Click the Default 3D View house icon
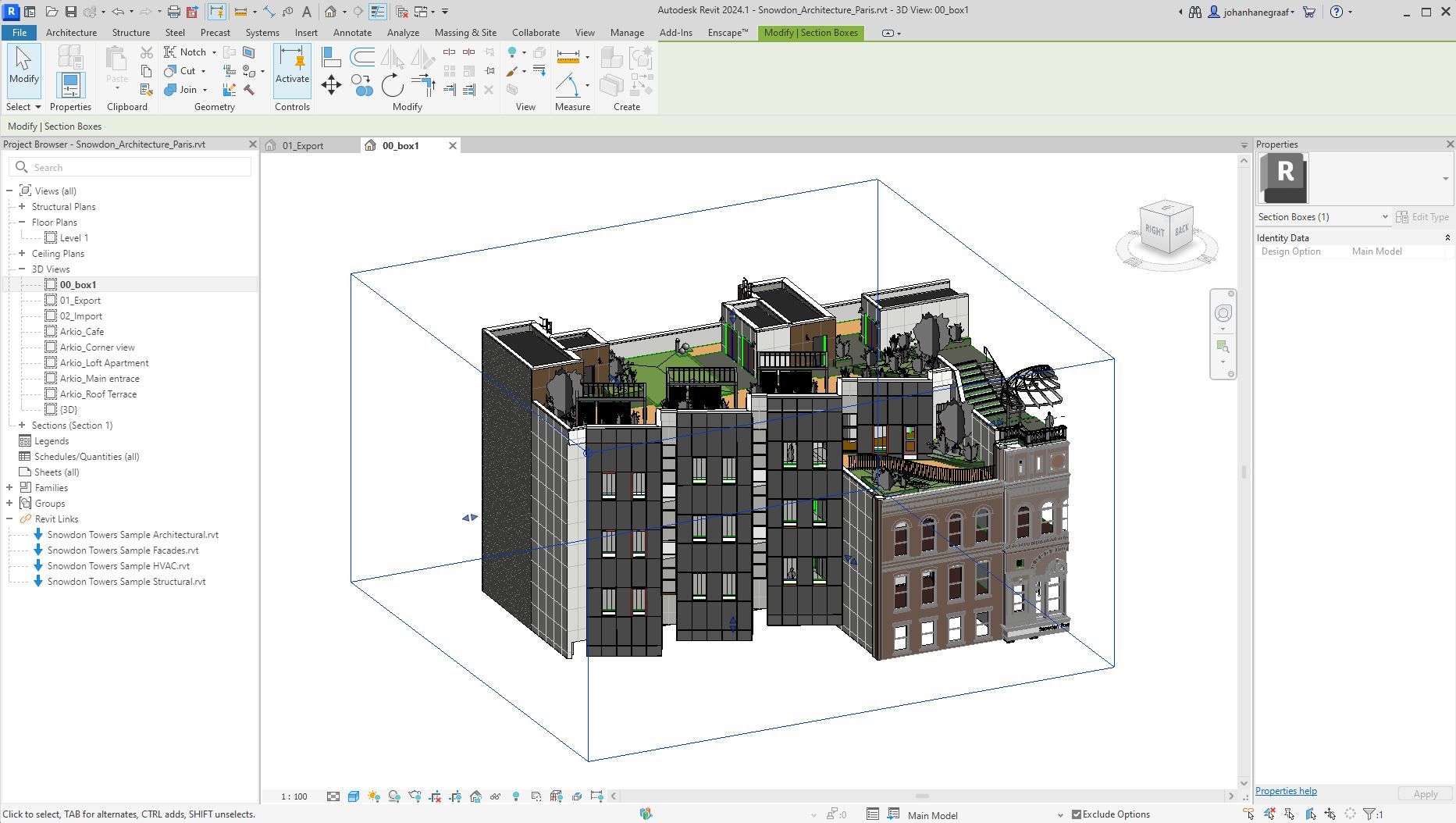 coord(331,12)
